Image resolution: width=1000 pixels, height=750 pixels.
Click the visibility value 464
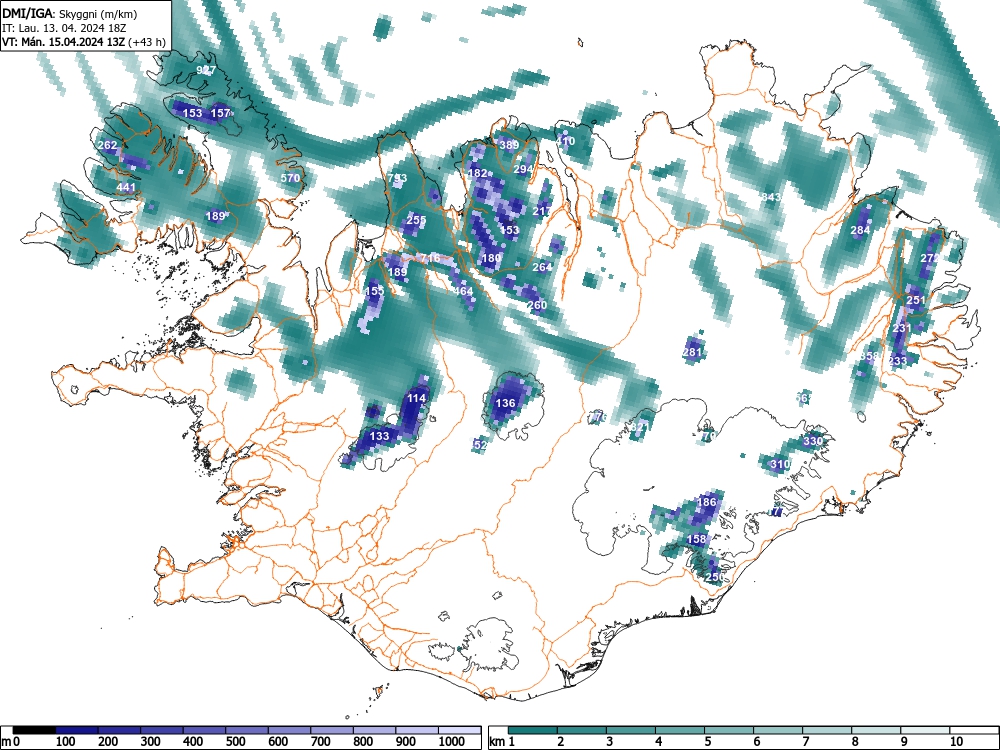464,291
